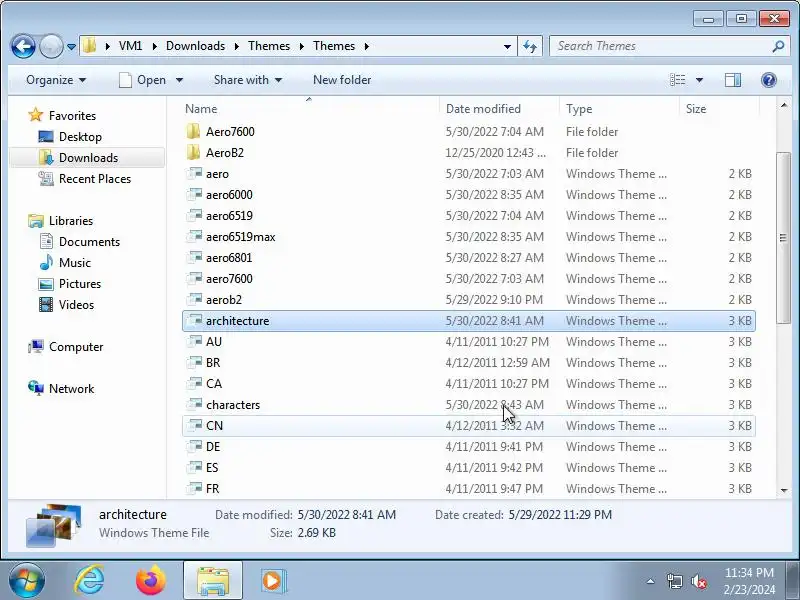
Task: Click the Videos library filmstrip icon
Action: point(46,305)
